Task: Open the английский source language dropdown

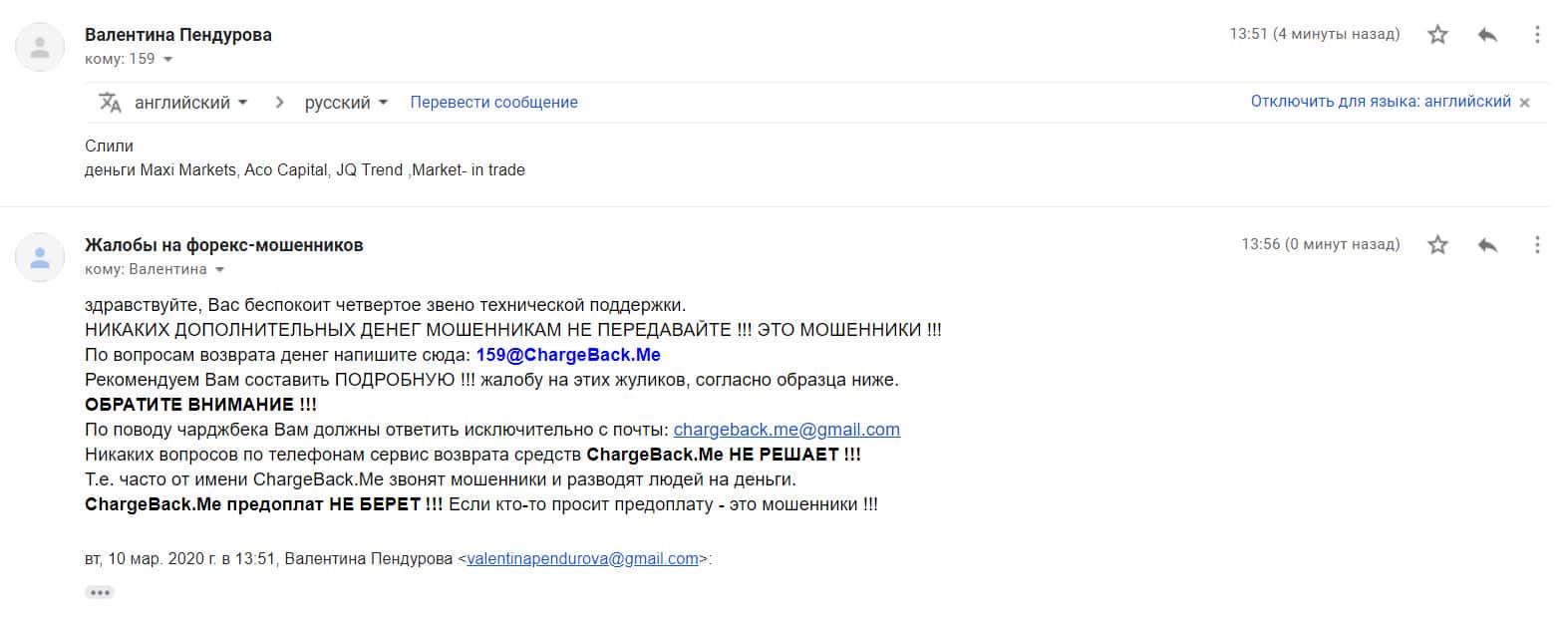Action: click(x=190, y=103)
